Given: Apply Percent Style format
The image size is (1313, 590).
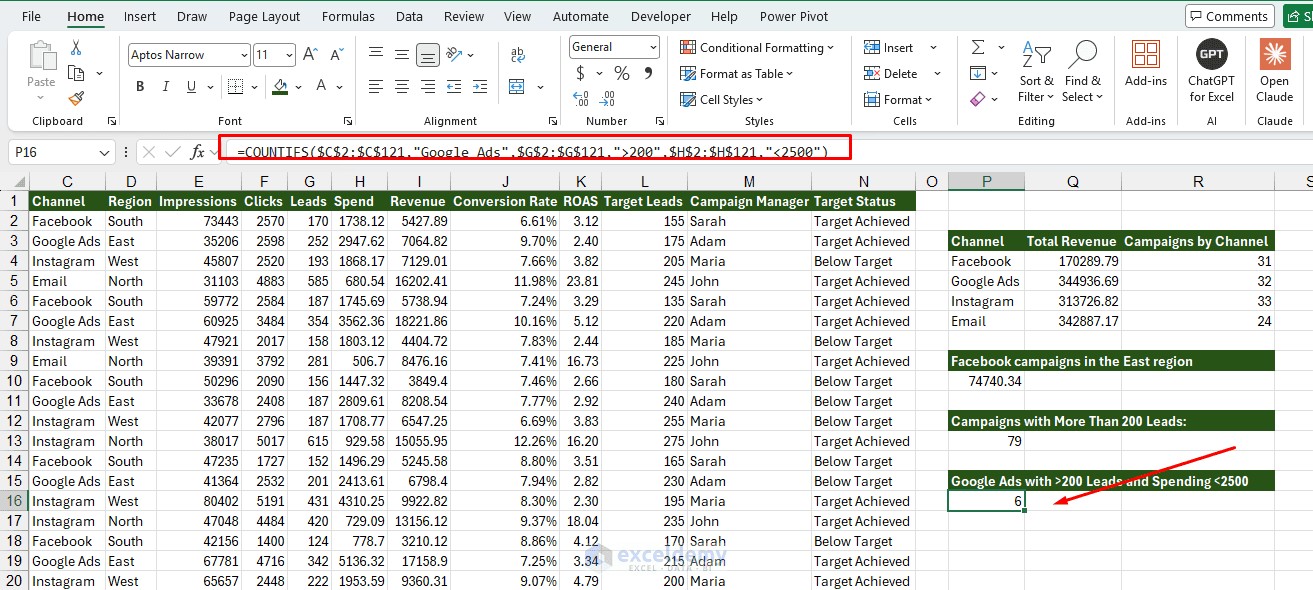Looking at the screenshot, I should [x=622, y=73].
